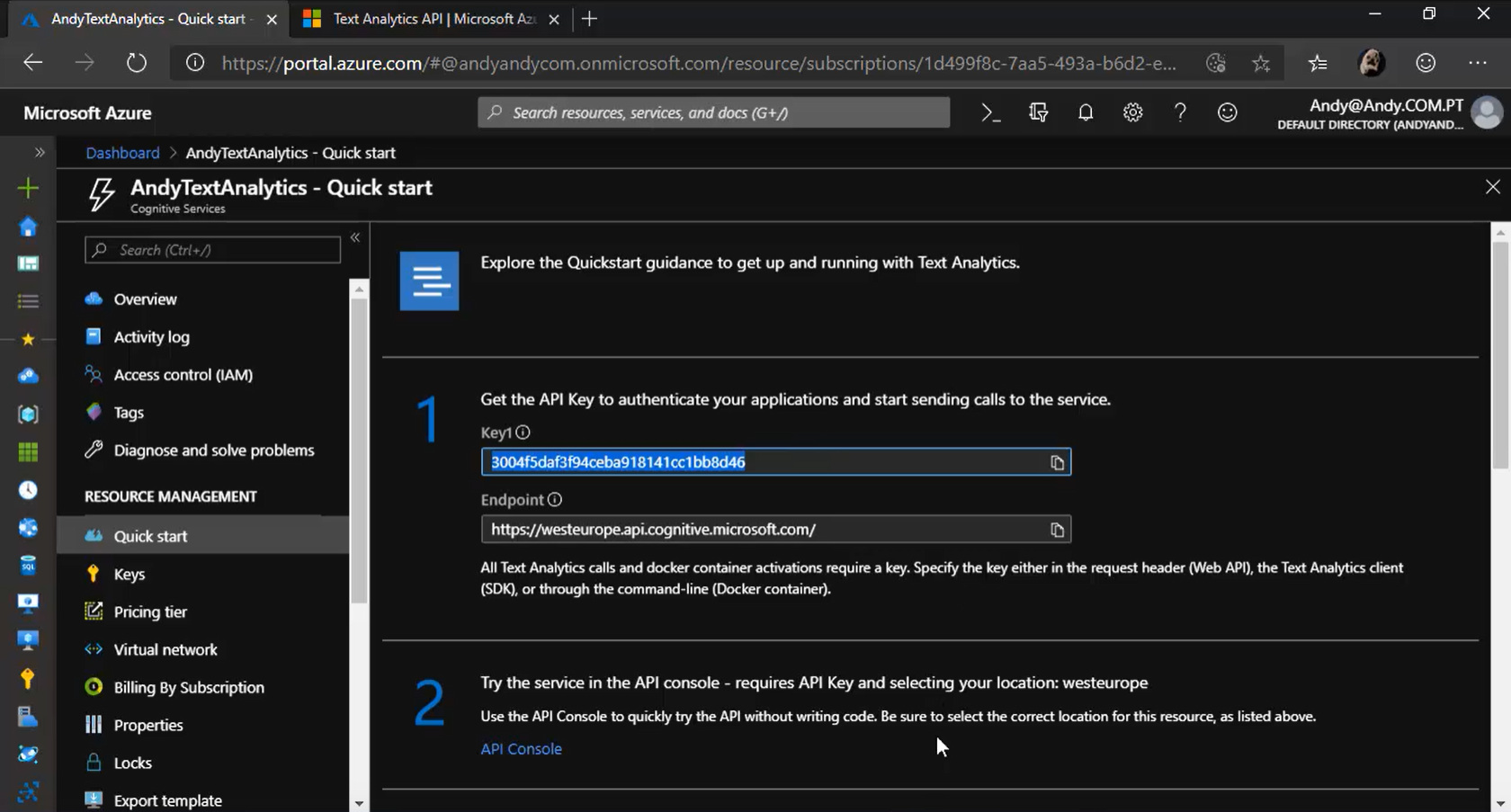Switch to Text Analytics API browser tab
Viewport: 1511px width, 812px height.
pyautogui.click(x=430, y=19)
